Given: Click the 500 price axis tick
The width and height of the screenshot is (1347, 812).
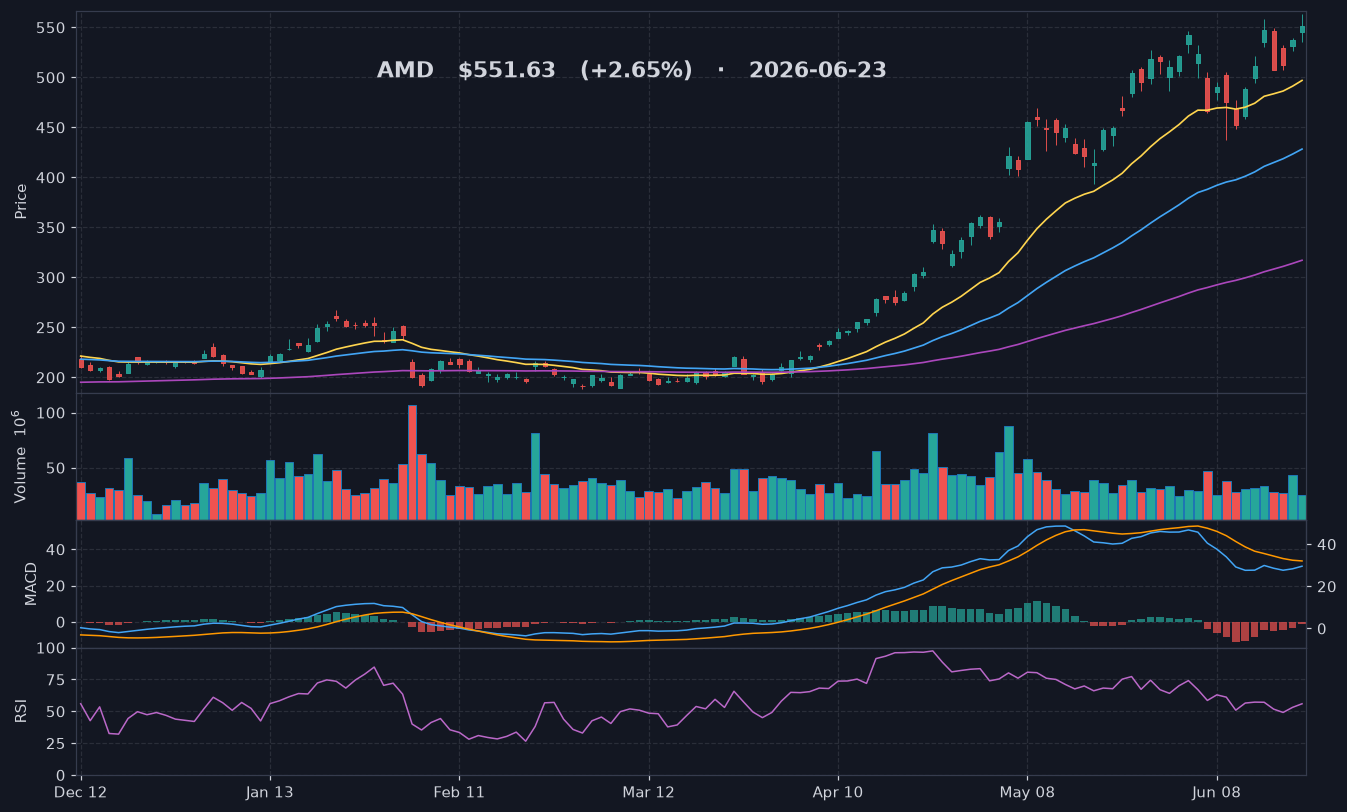Looking at the screenshot, I should 52,78.
